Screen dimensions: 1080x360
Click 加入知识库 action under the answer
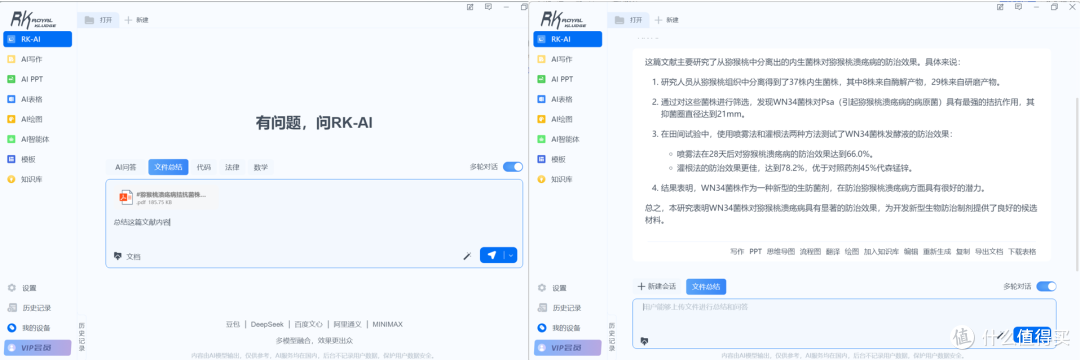click(882, 252)
